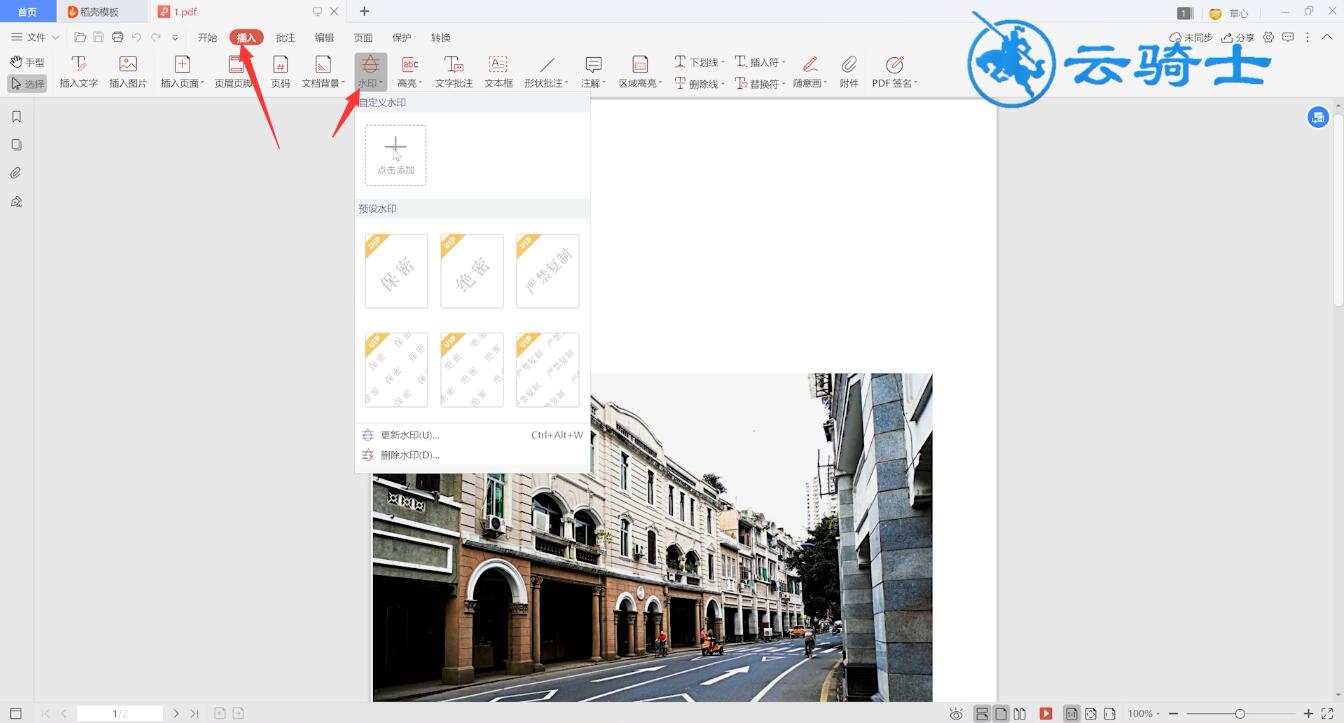Choose the tiled 严禁复制 preset watermark
Viewport: 1344px width, 723px height.
pos(548,370)
